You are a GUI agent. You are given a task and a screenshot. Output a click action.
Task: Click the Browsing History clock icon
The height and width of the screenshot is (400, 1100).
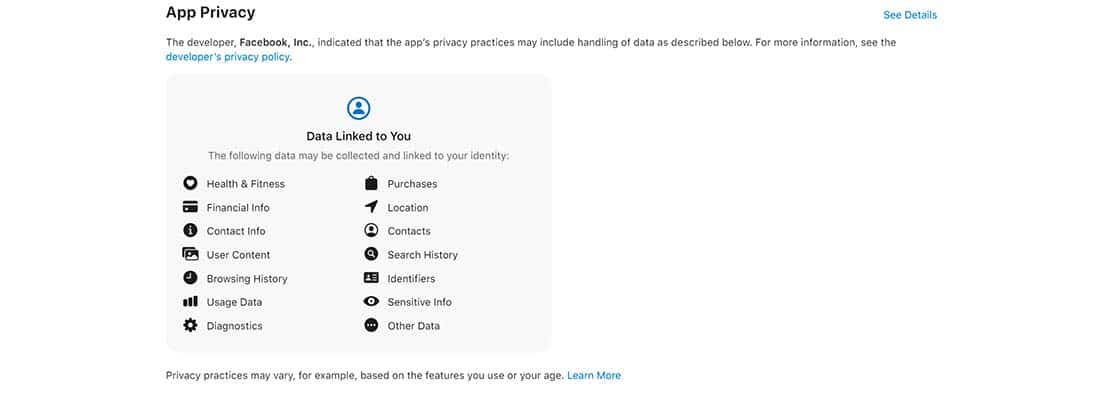pos(190,278)
